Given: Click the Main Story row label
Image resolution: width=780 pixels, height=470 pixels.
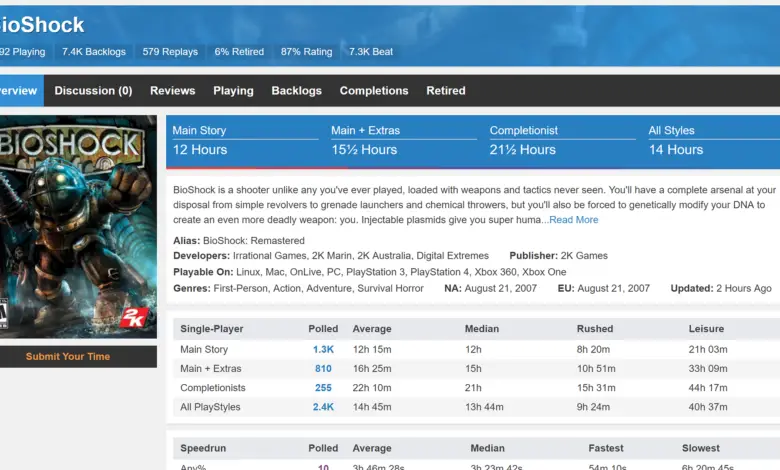Looking at the screenshot, I should (204, 350).
